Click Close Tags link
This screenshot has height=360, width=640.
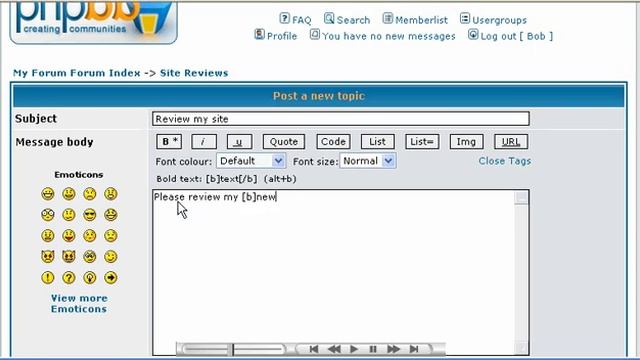coord(504,161)
